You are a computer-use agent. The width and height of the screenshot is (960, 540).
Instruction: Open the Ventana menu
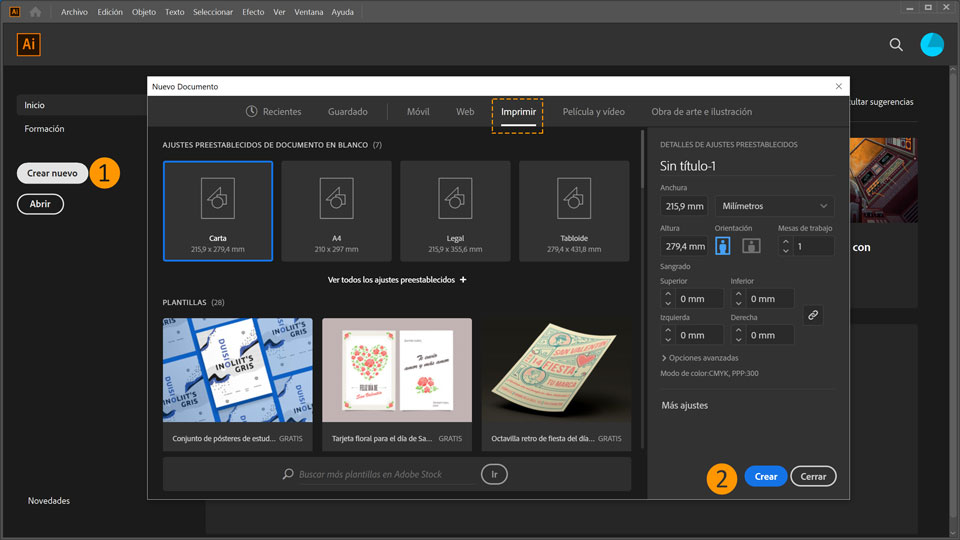pyautogui.click(x=309, y=12)
